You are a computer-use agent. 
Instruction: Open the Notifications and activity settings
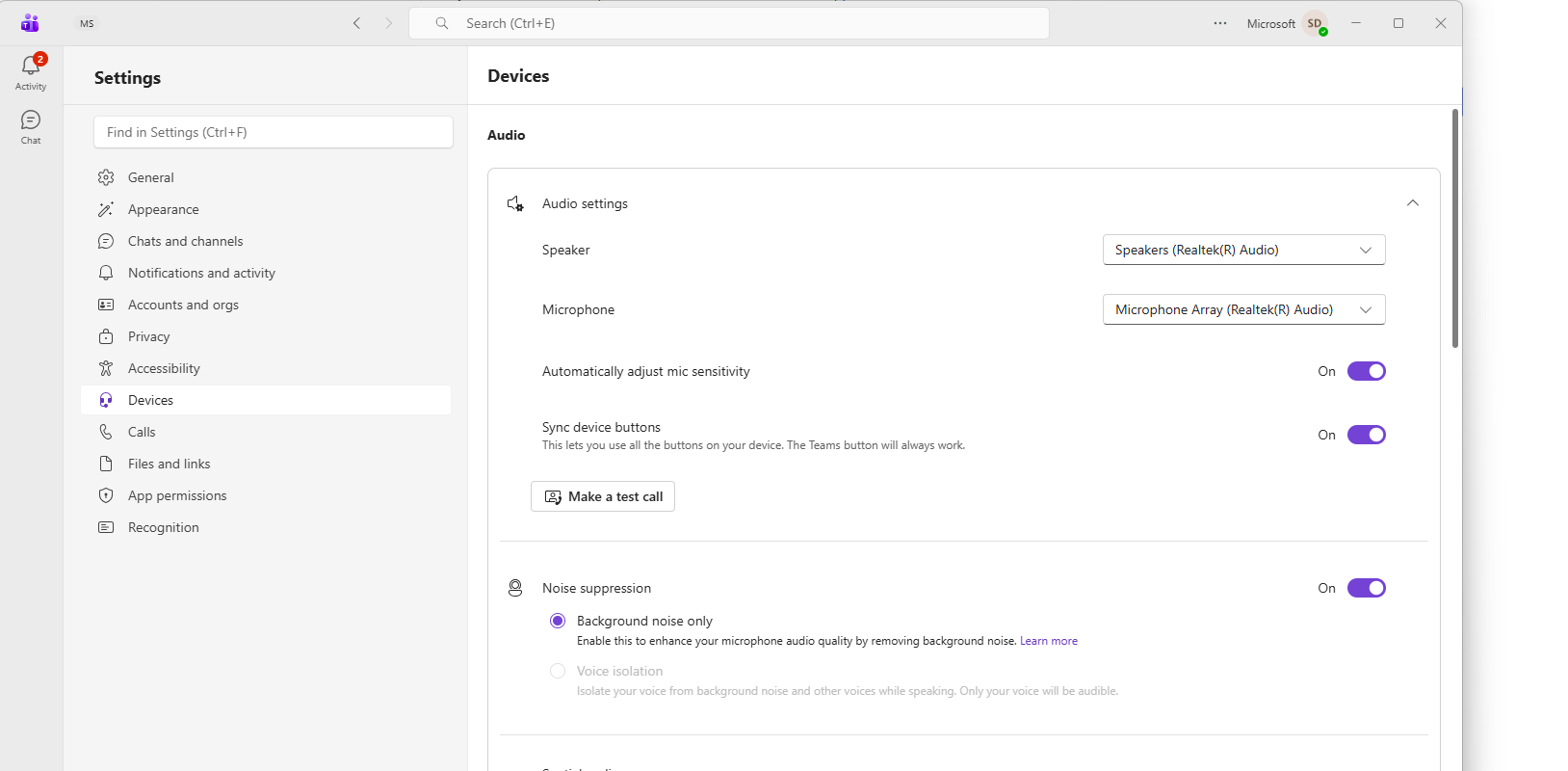click(201, 273)
